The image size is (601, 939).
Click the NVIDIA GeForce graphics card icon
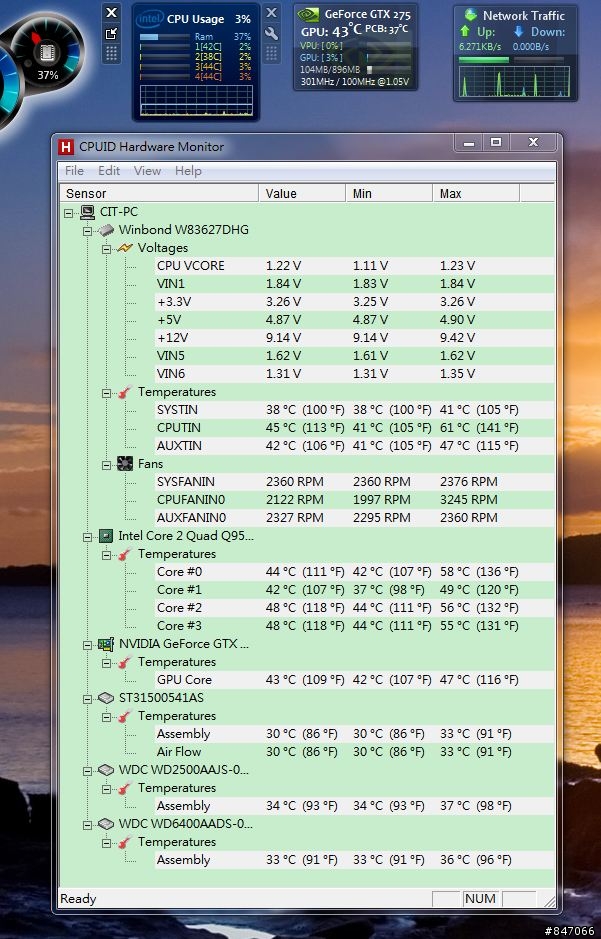(106, 644)
